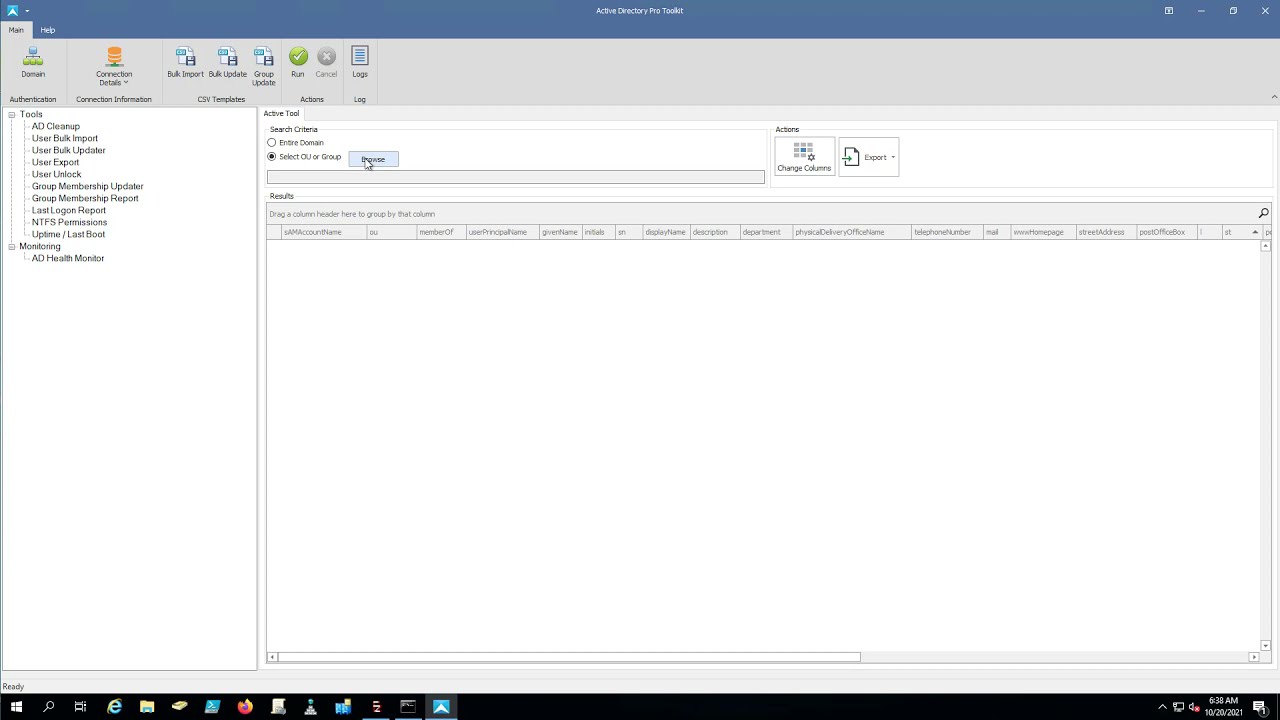Select the Active Tool tab
This screenshot has width=1280, height=720.
[x=281, y=113]
